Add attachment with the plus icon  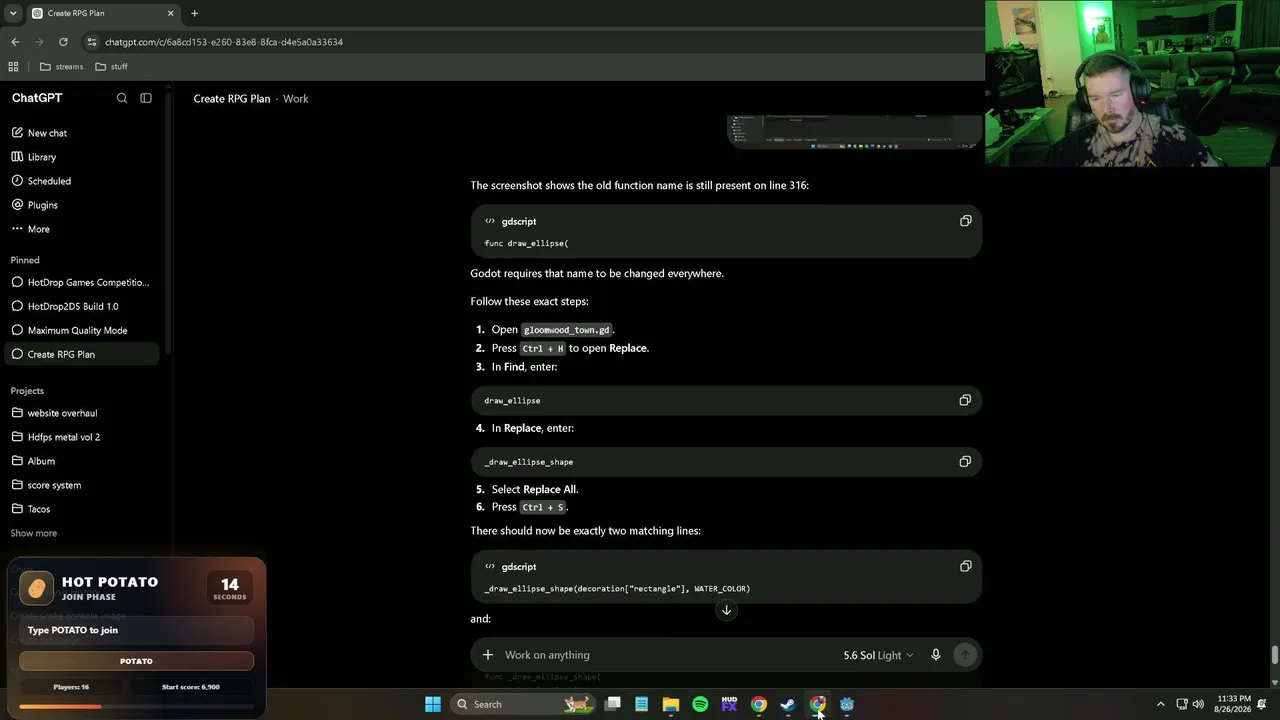[x=488, y=655]
